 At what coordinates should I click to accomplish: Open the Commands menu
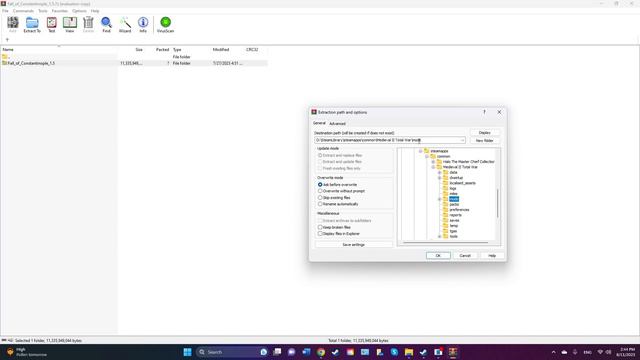tap(23, 11)
